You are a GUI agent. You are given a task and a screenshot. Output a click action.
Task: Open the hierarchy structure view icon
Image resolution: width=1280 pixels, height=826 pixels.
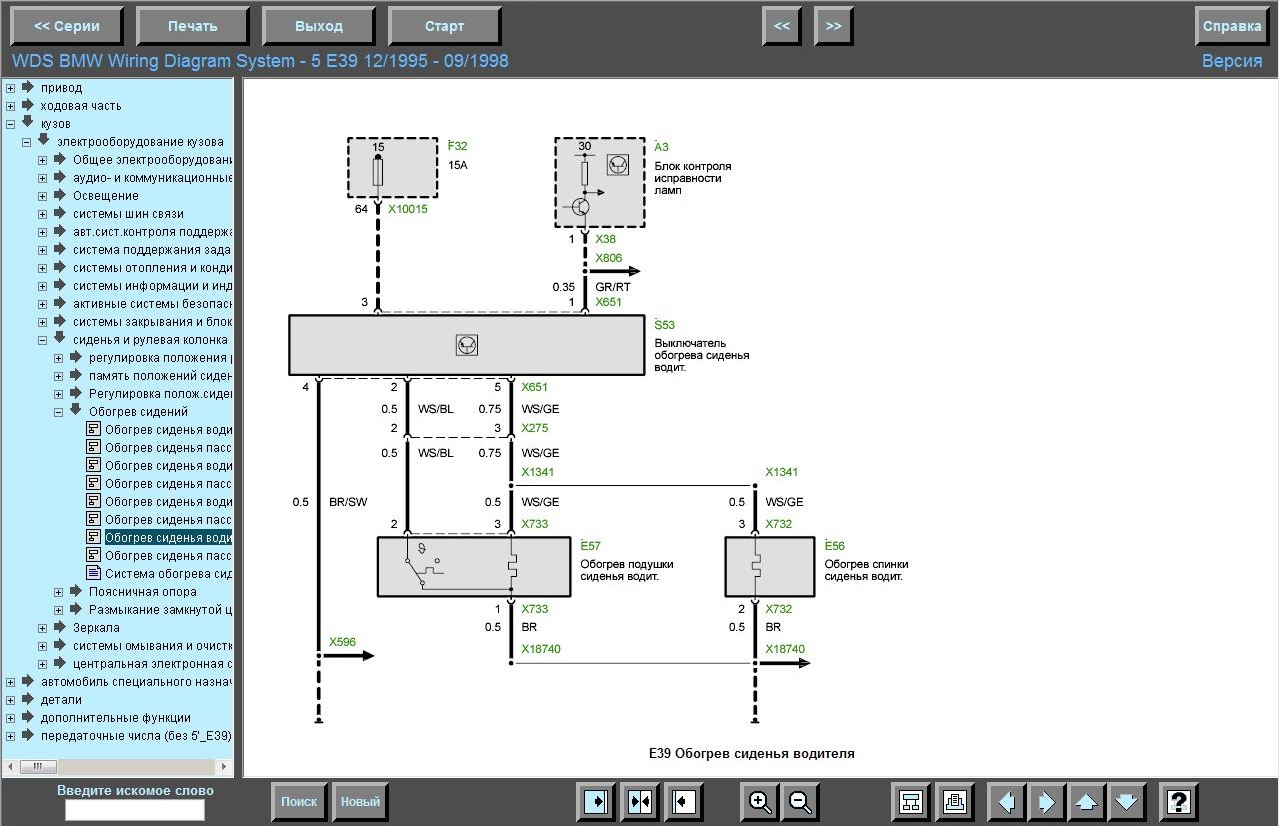tap(911, 801)
